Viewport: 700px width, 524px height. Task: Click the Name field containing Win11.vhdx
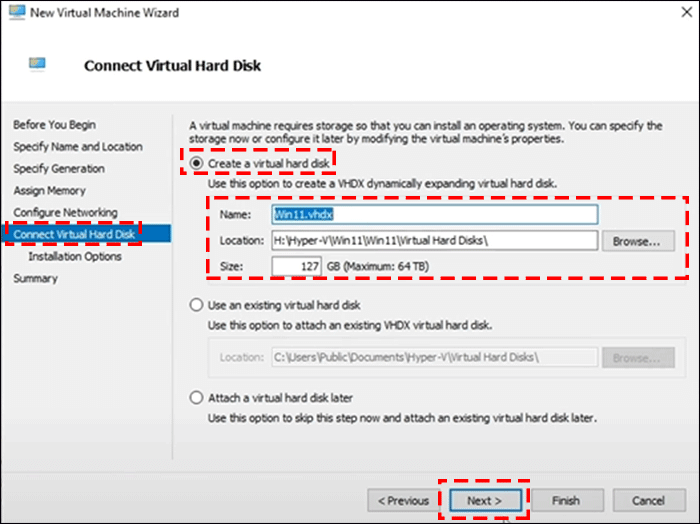pos(434,214)
